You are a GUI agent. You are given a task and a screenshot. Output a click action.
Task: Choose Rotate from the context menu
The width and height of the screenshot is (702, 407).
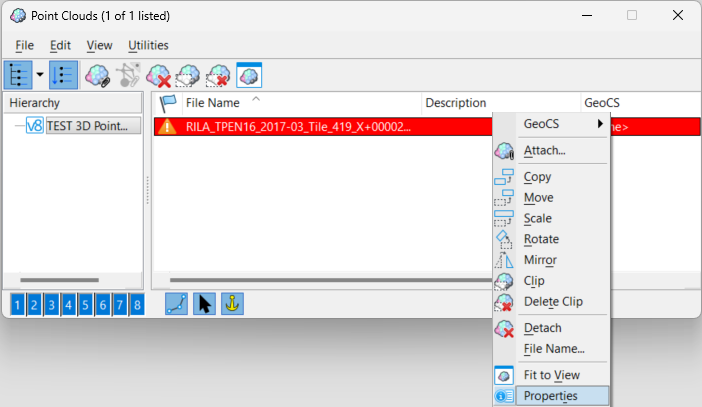551,239
